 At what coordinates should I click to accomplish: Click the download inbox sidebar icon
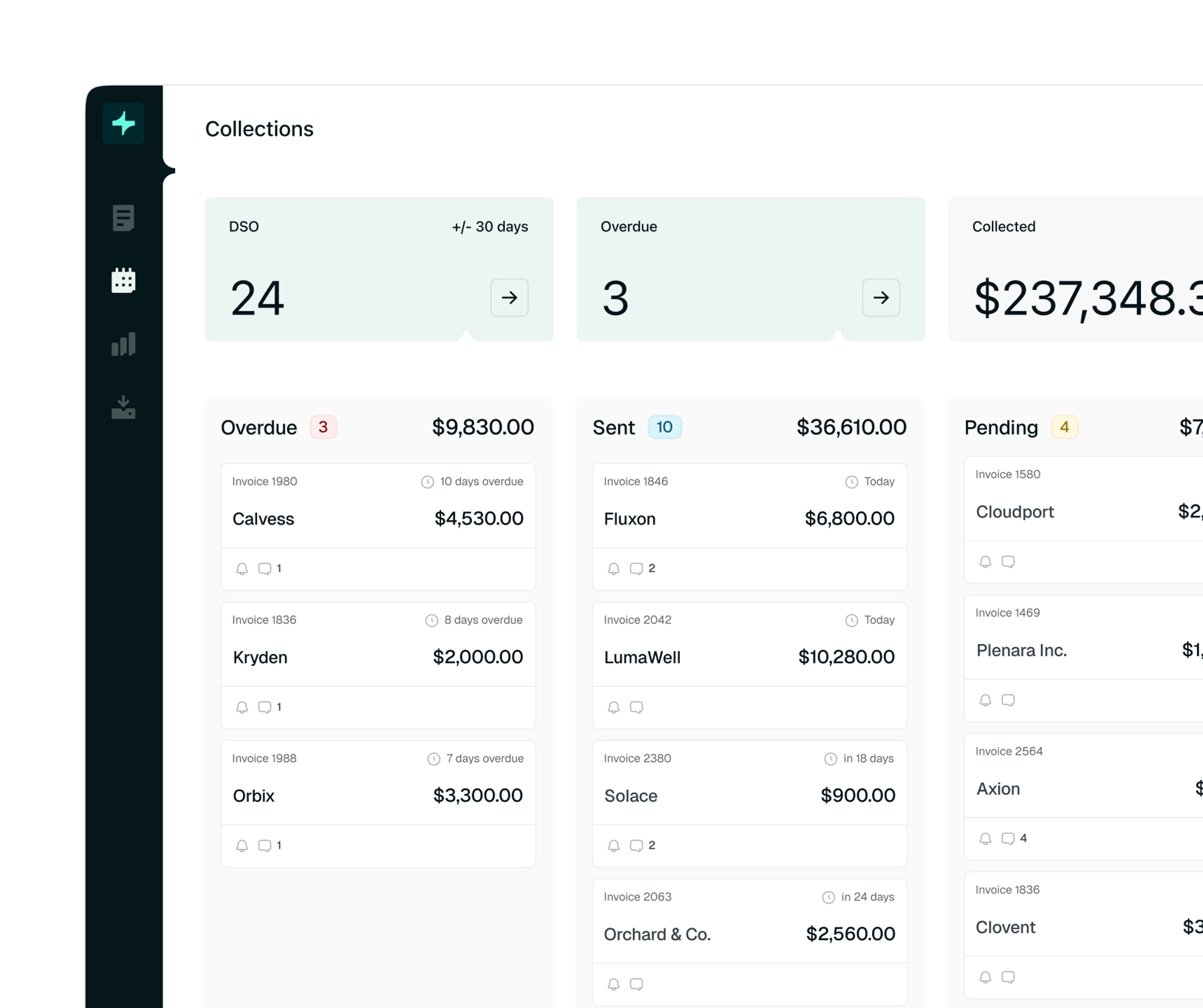pos(123,407)
